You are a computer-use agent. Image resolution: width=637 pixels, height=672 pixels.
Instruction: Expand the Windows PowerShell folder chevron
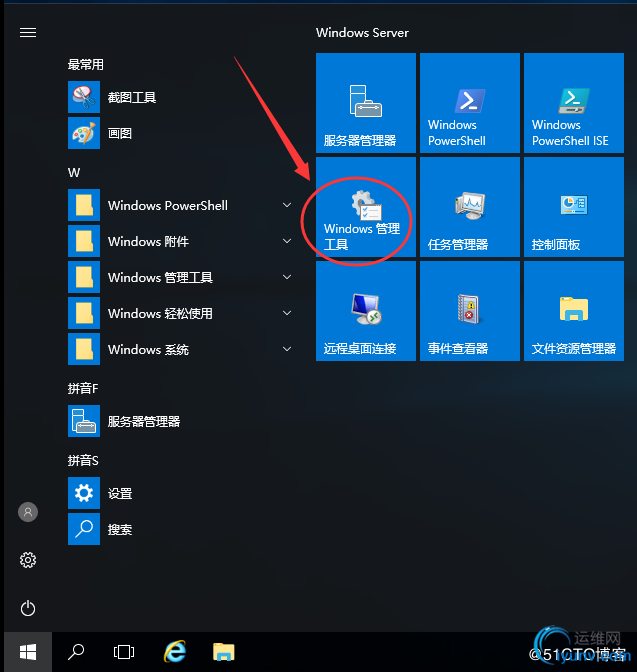click(x=287, y=205)
